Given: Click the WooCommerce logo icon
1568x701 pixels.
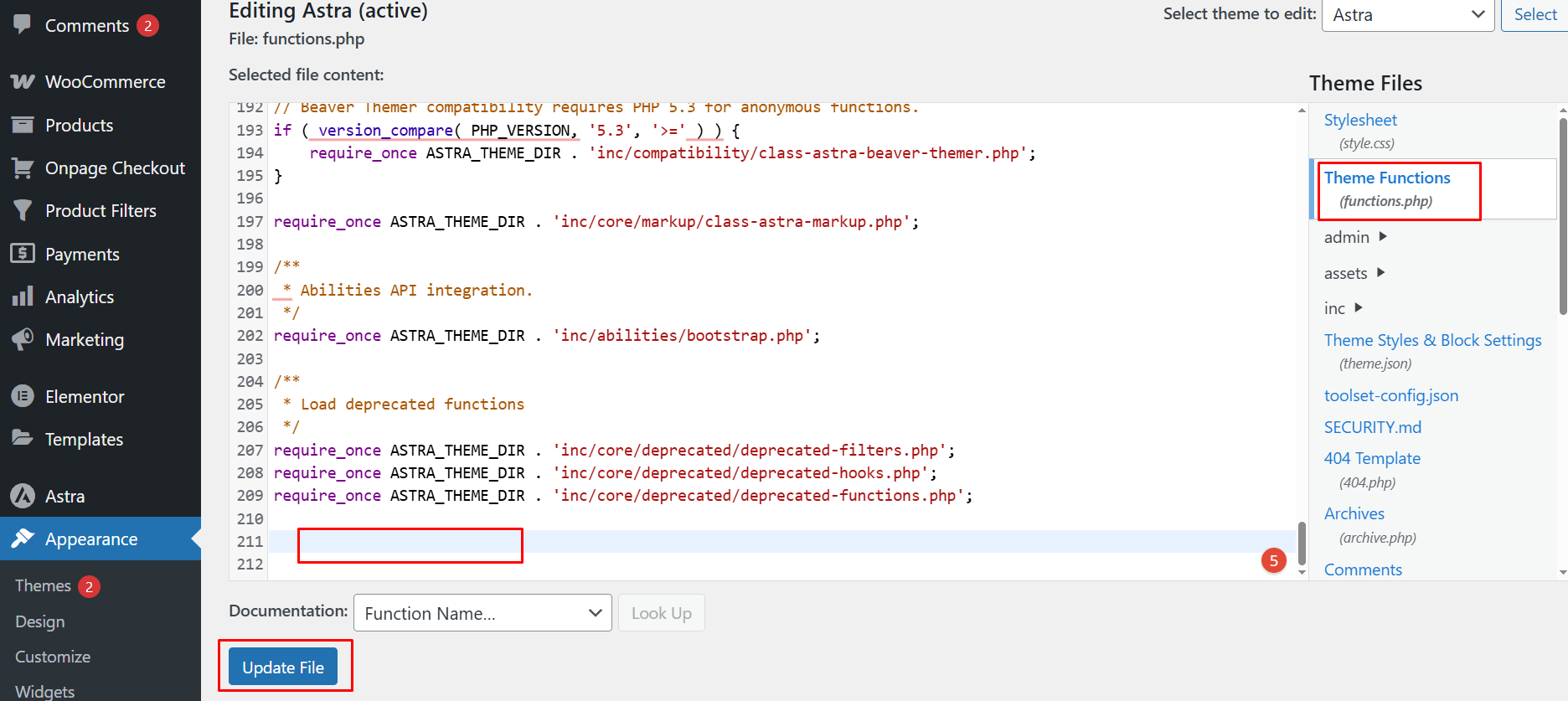Looking at the screenshot, I should pos(23,81).
